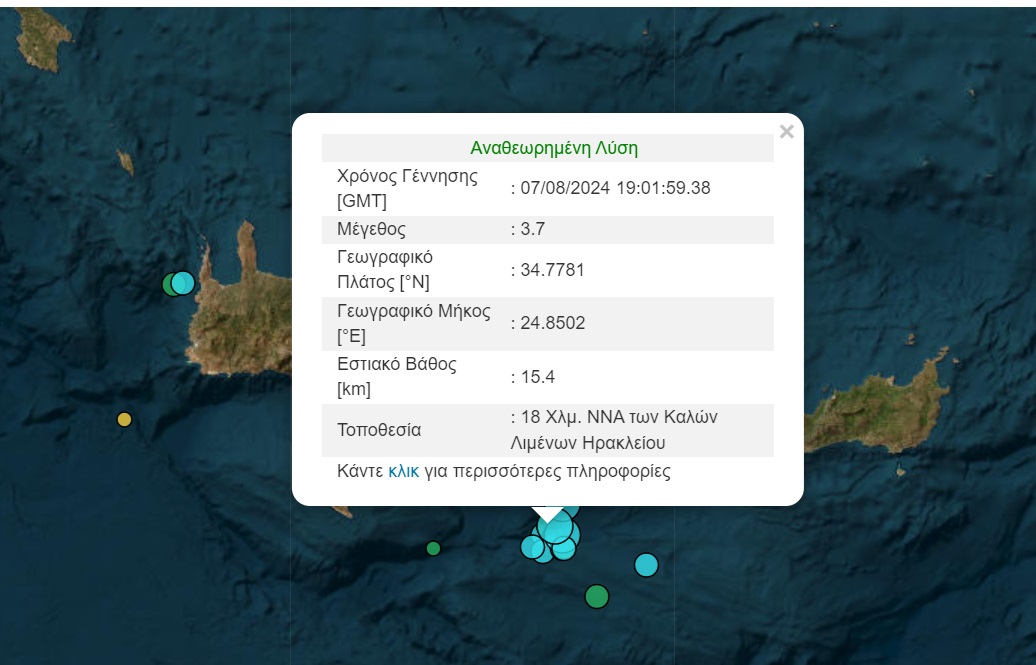The width and height of the screenshot is (1036, 665).
Task: Select the isolated cyan marker right of the cluster
Action: coord(646,565)
